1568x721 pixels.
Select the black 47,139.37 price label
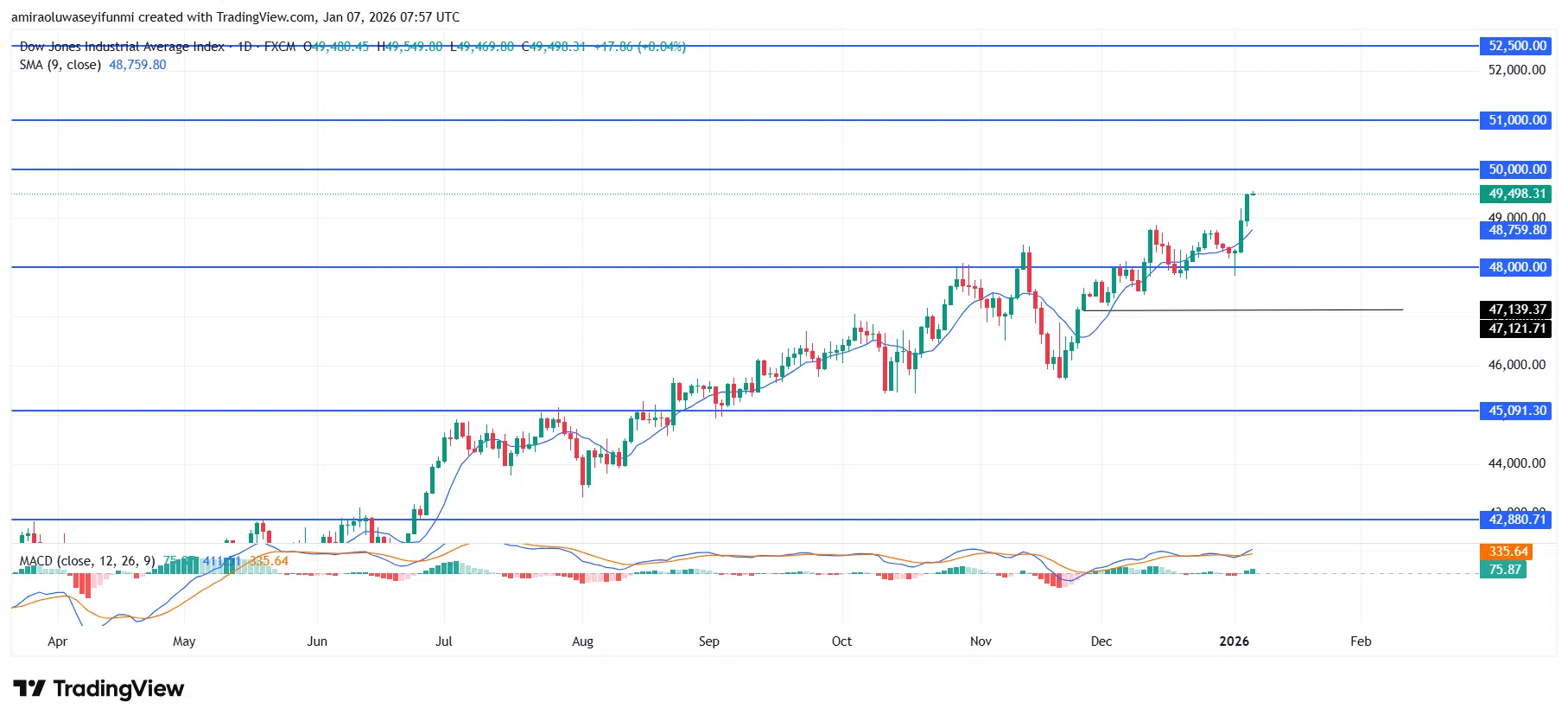point(1516,309)
